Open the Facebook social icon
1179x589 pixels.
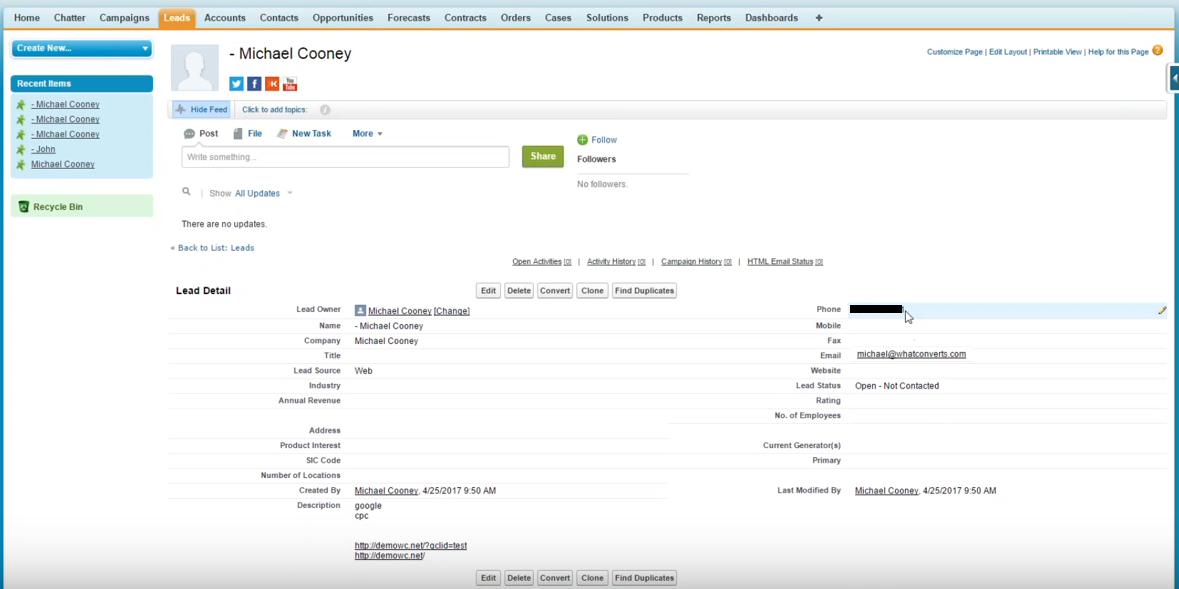click(x=254, y=83)
